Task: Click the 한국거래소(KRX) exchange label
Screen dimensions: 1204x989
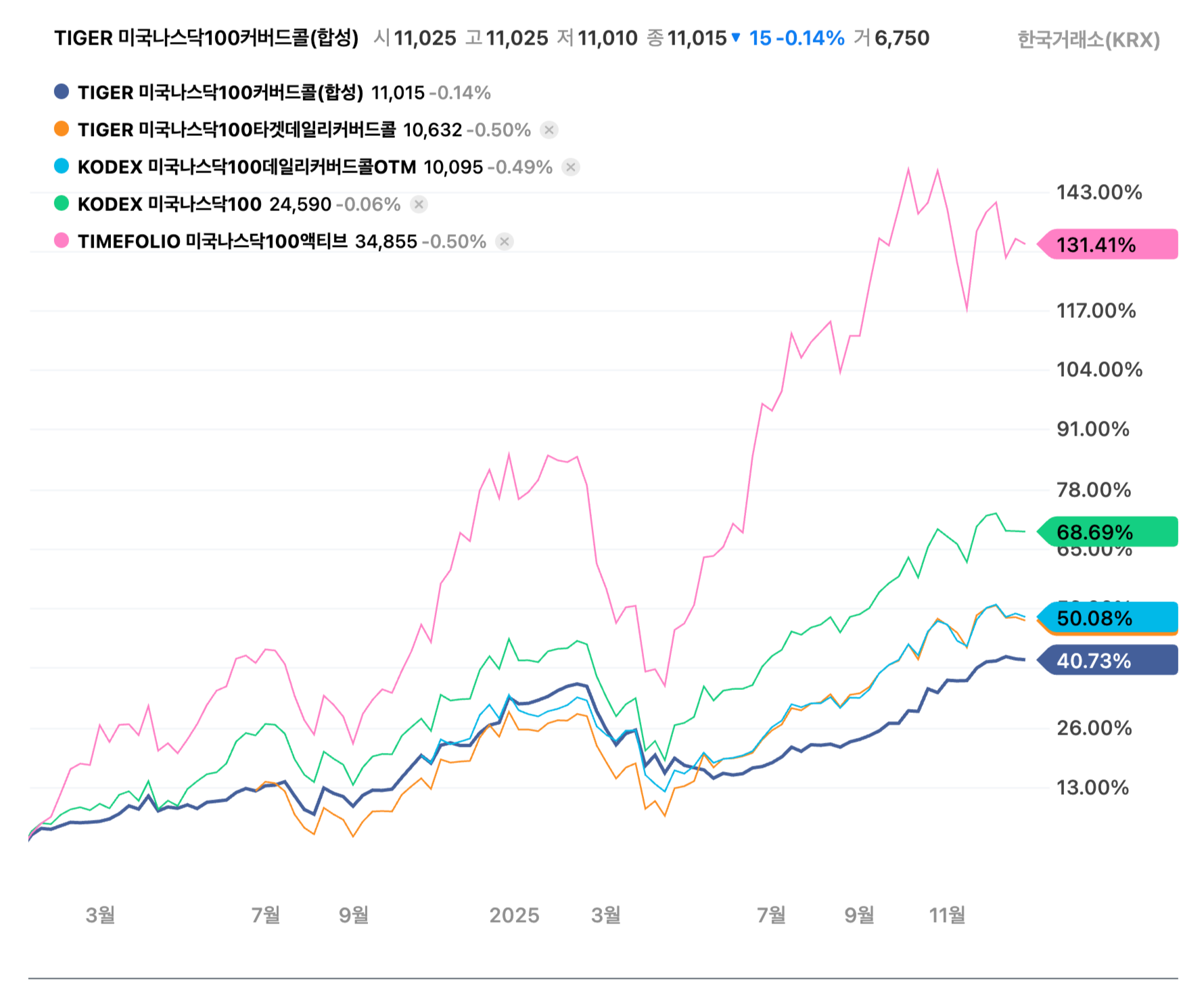Action: [1089, 40]
